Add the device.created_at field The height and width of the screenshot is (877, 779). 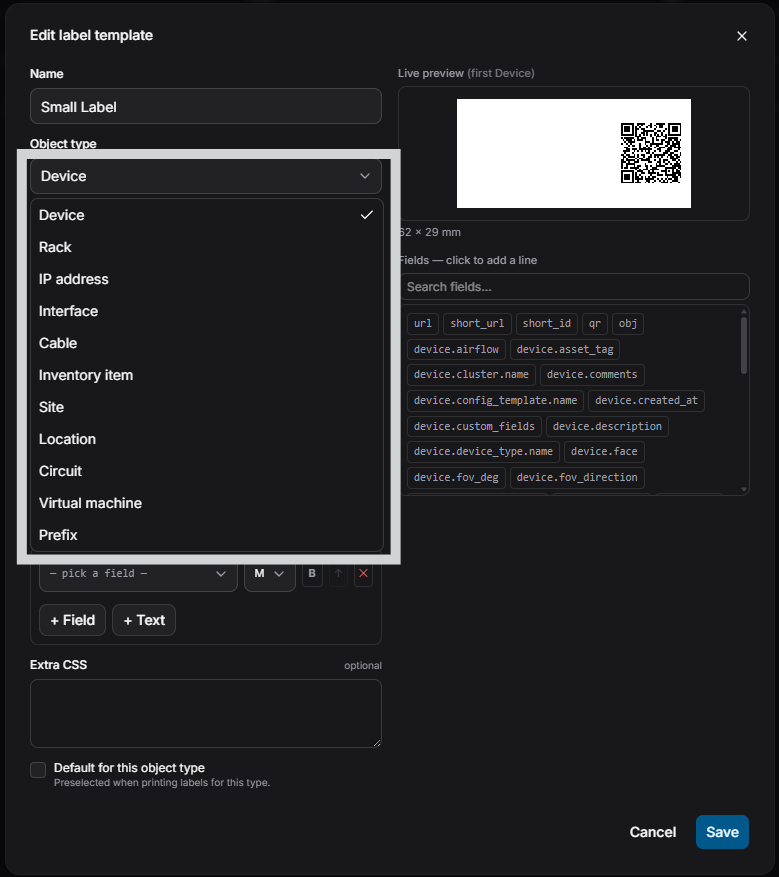click(x=646, y=400)
